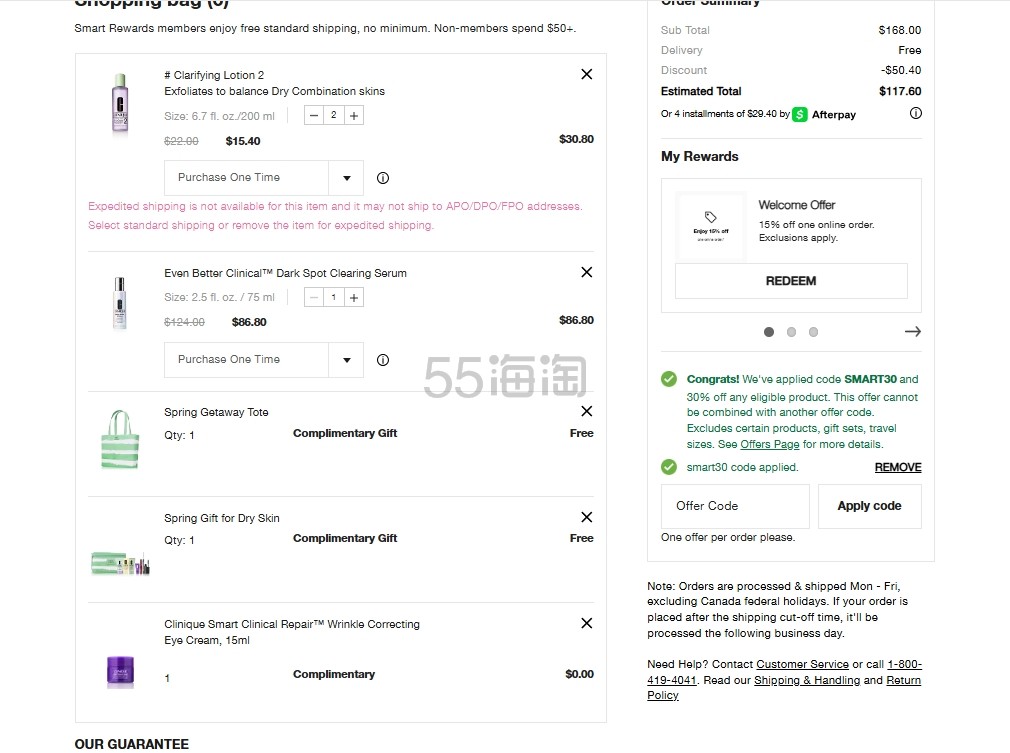The image size is (1010, 753).
Task: Click Clinique Smart Clinical Repair Eye Cream title
Action: pos(292,632)
